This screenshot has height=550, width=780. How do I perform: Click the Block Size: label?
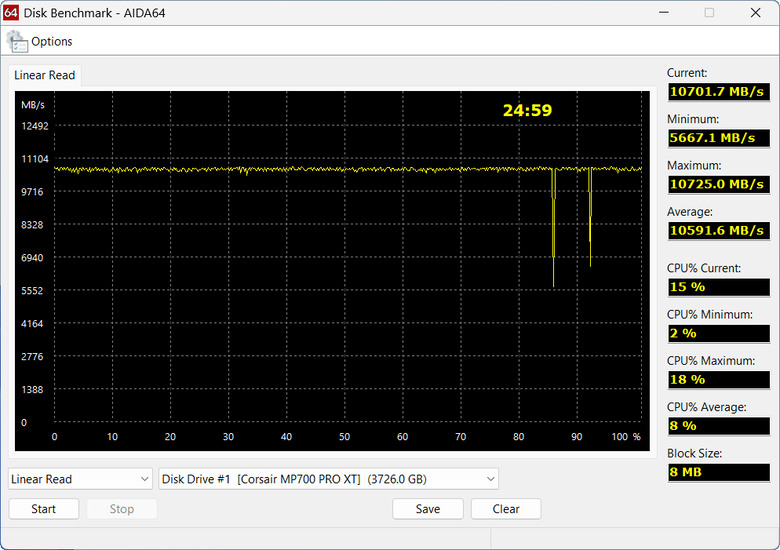tap(694, 453)
